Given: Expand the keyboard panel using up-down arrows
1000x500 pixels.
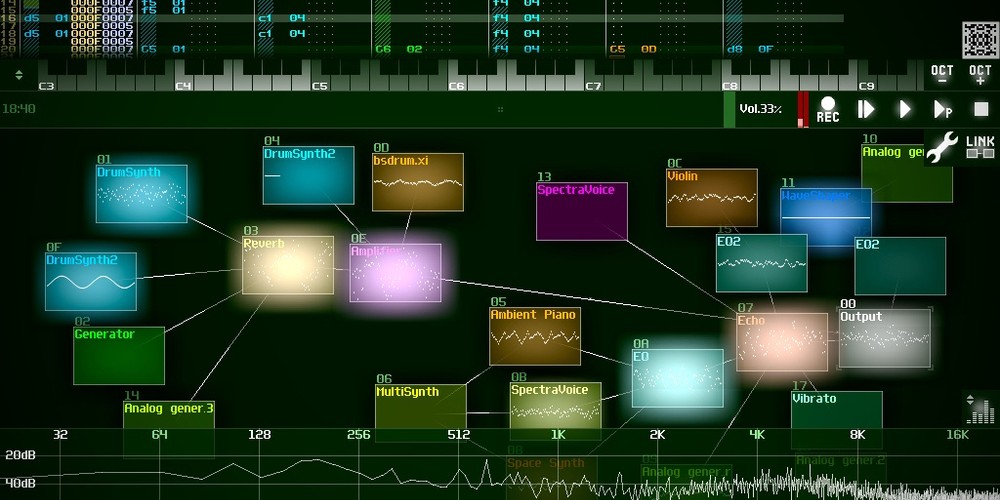Looking at the screenshot, I should (18, 75).
